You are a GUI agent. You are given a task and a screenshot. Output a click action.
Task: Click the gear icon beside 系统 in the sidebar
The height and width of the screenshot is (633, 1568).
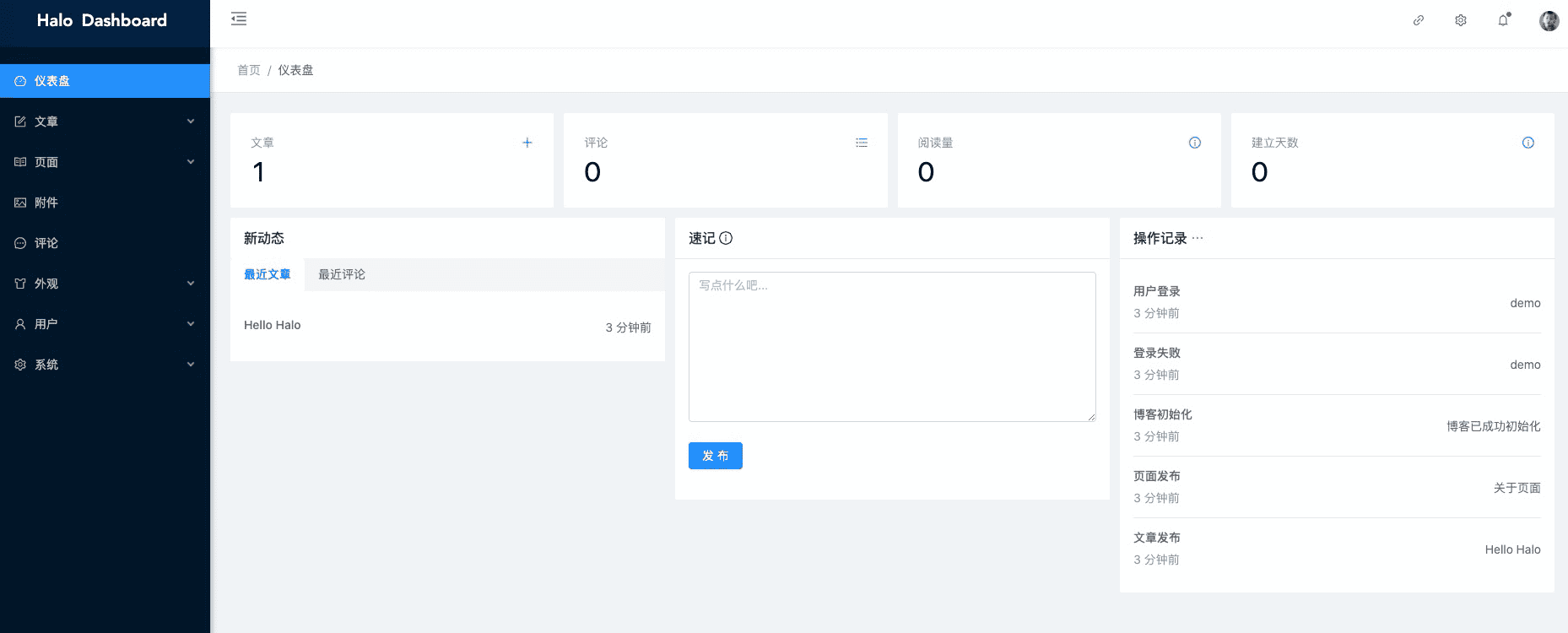pos(20,365)
